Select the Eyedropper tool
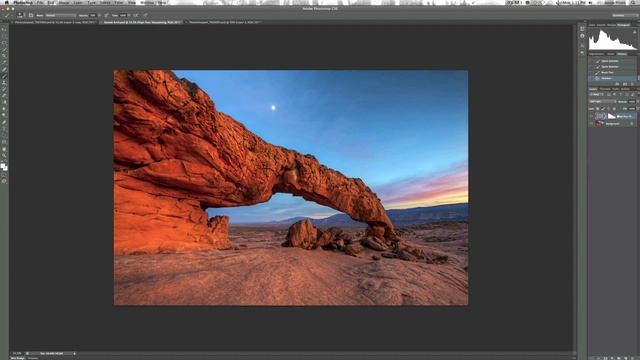The height and width of the screenshot is (360, 640). click(x=4, y=62)
